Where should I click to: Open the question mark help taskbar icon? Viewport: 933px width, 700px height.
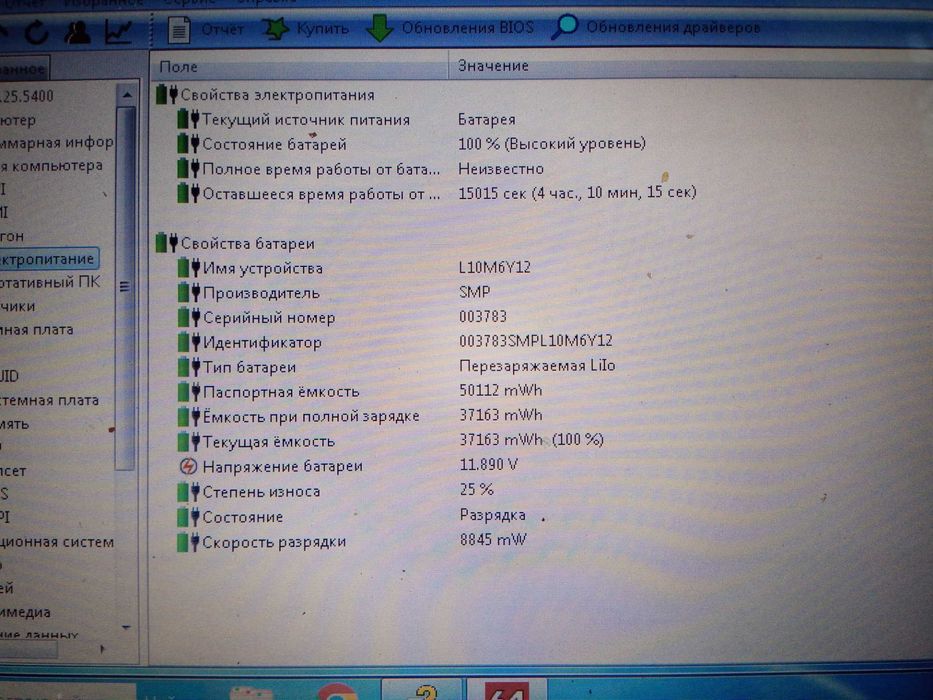point(424,689)
